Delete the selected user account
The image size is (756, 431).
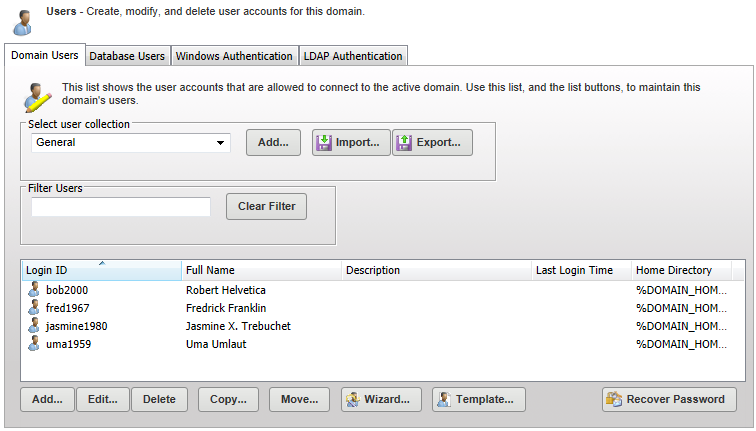coord(159,400)
